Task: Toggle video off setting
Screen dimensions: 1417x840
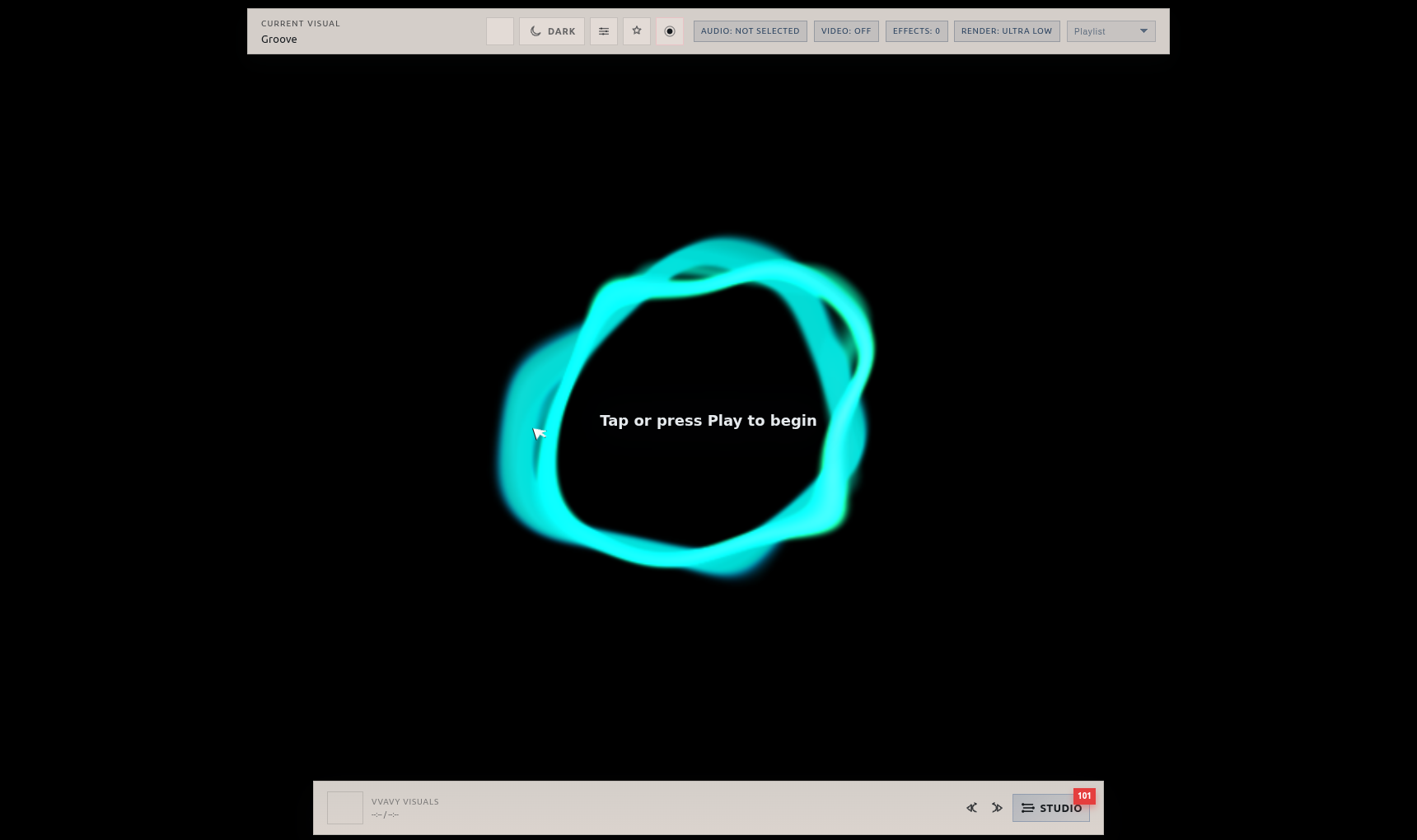Action: click(x=846, y=30)
